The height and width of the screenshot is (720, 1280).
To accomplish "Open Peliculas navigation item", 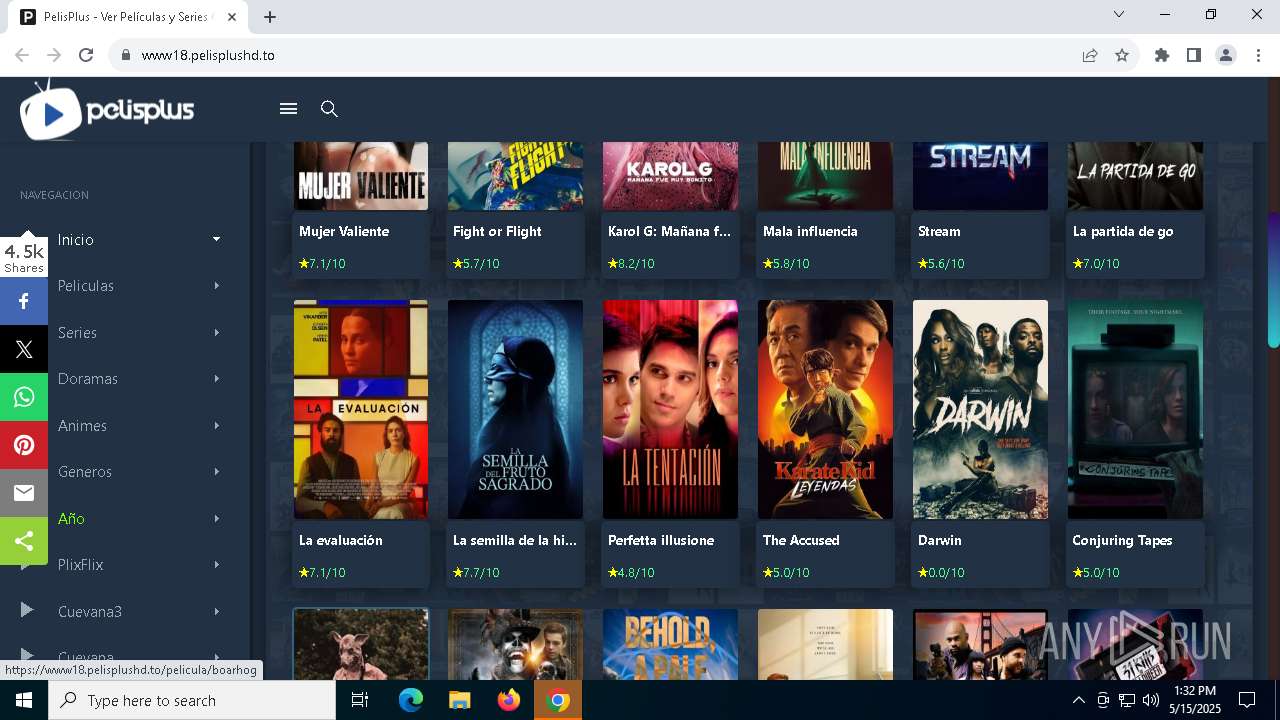I will [86, 286].
